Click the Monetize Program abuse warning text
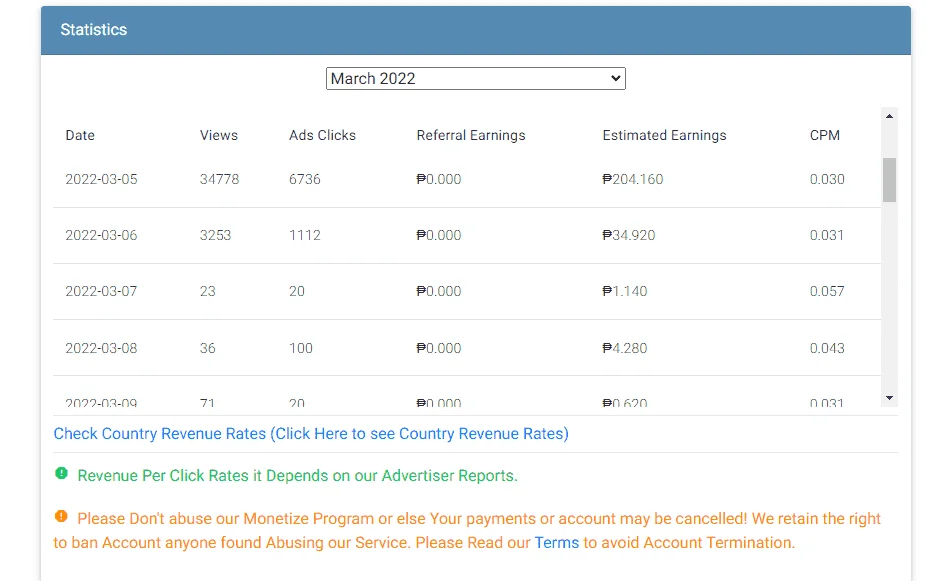This screenshot has width=927, height=581. [467, 531]
